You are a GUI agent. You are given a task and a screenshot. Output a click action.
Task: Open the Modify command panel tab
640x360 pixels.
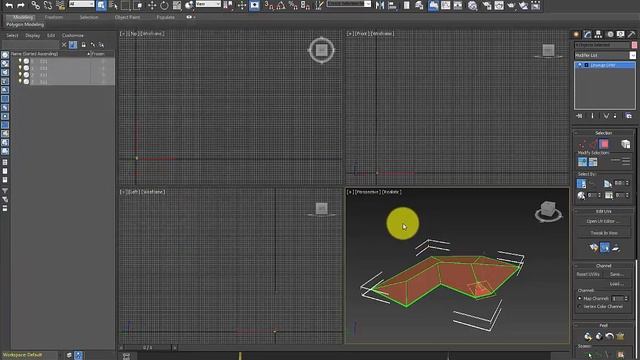coord(587,34)
